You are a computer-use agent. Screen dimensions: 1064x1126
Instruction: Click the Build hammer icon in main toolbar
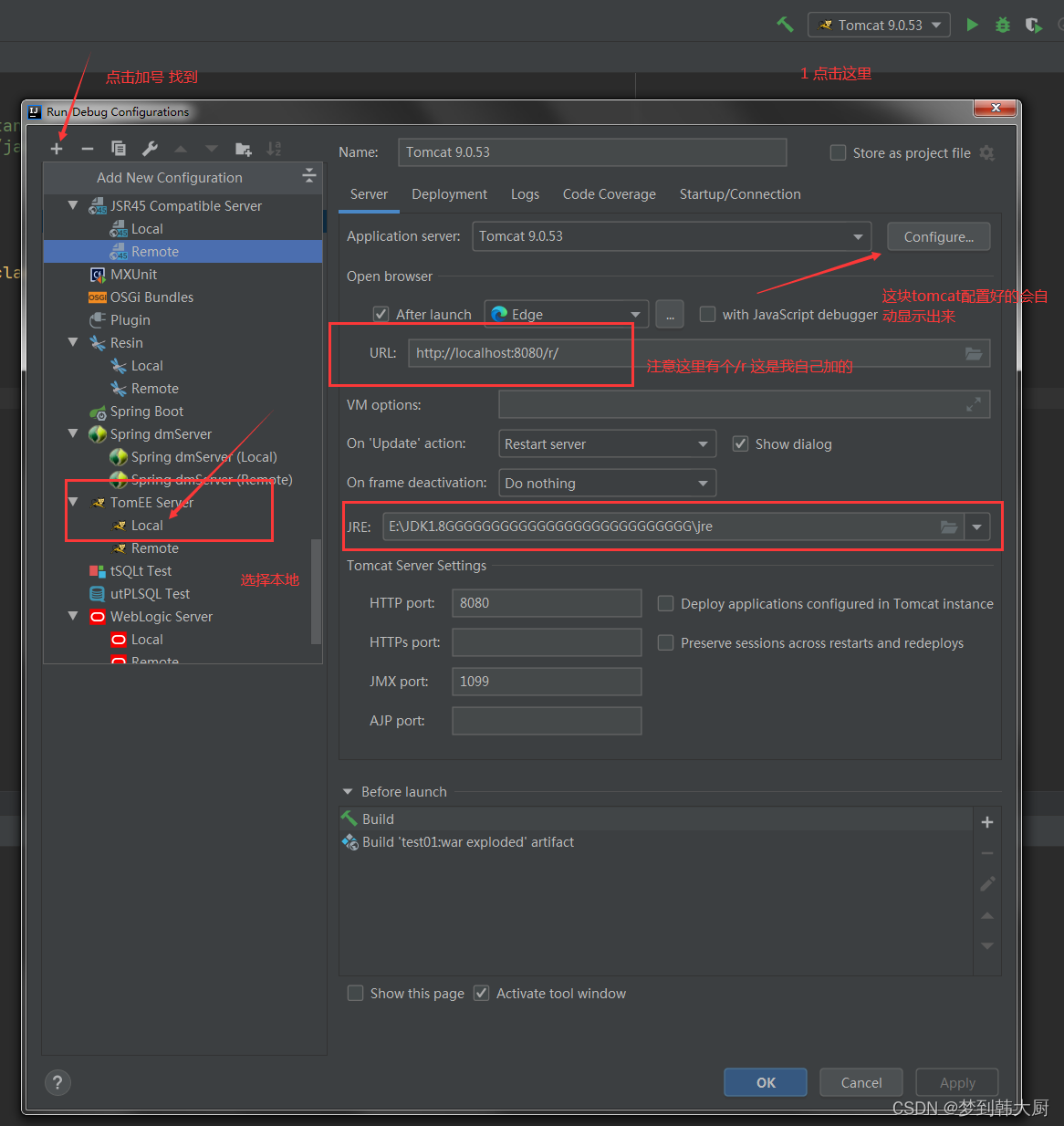tap(785, 25)
